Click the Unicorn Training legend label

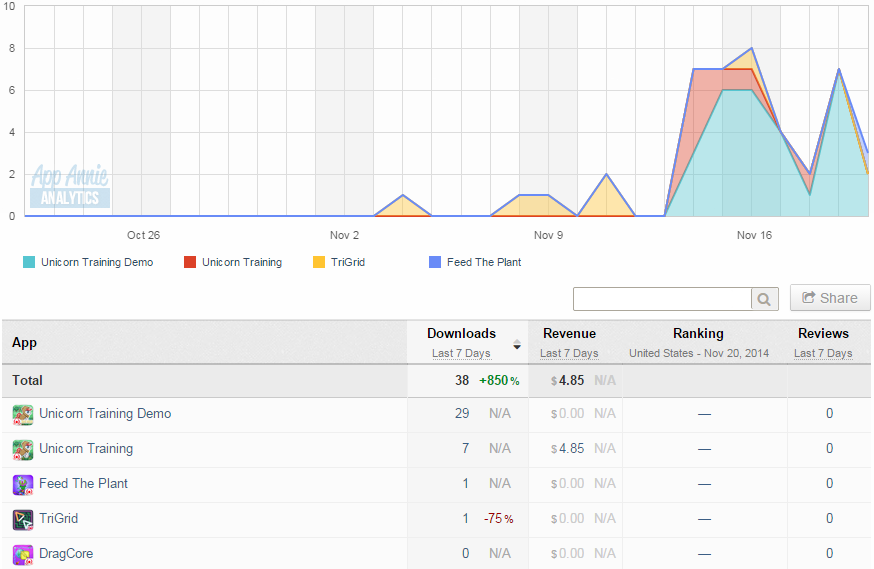[242, 262]
